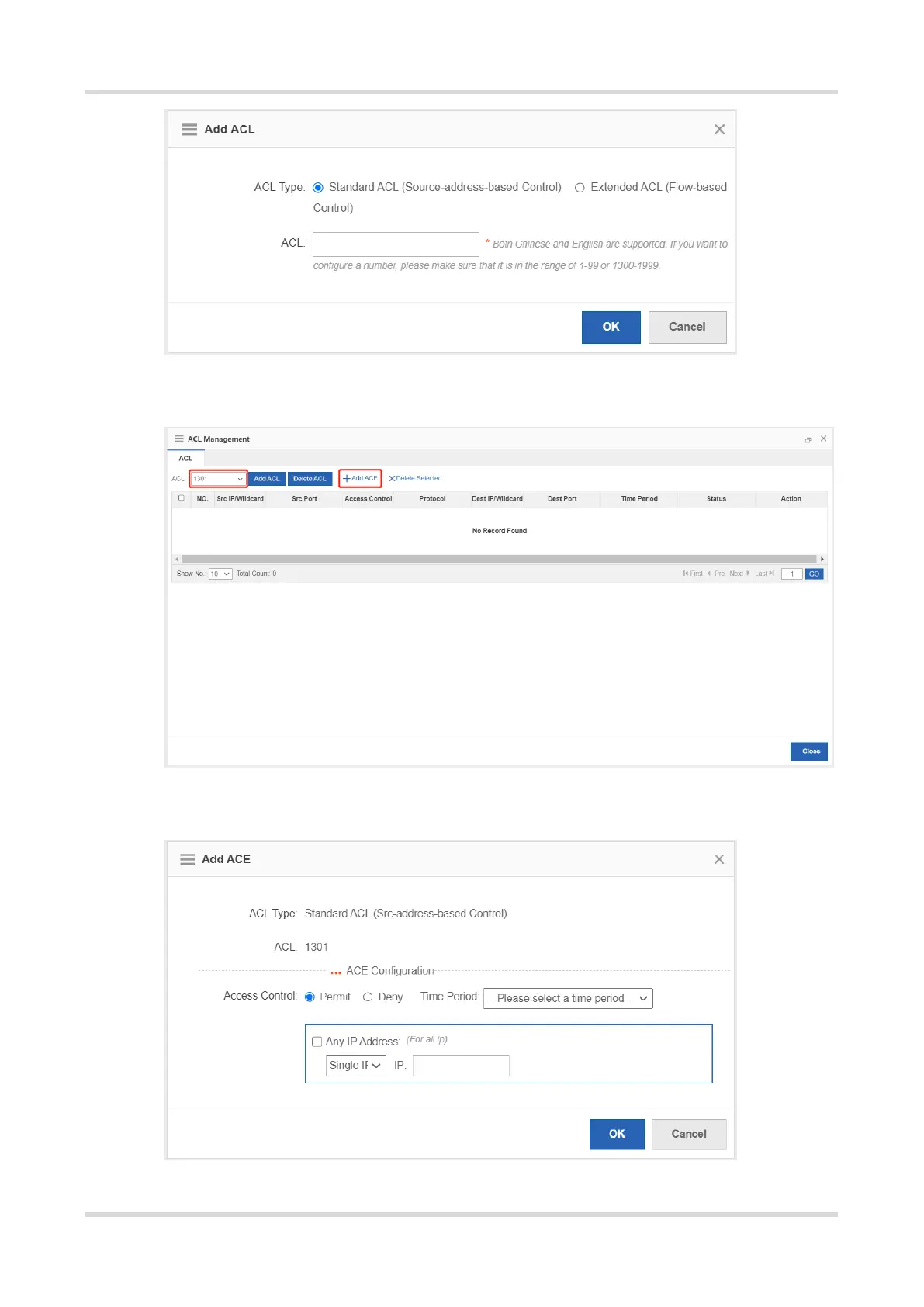Click the ACL Management hamburger icon
The height and width of the screenshot is (1307, 924).
click(x=179, y=439)
